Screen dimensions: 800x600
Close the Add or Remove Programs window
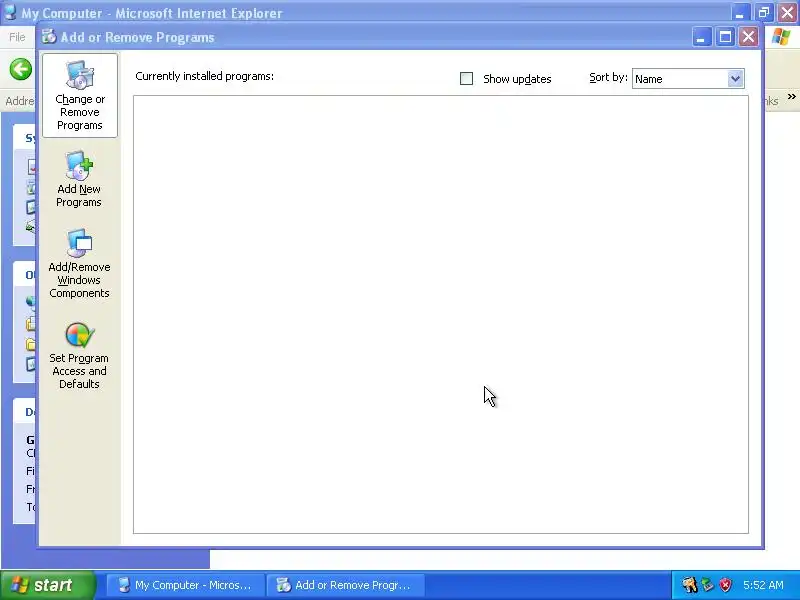(x=748, y=37)
